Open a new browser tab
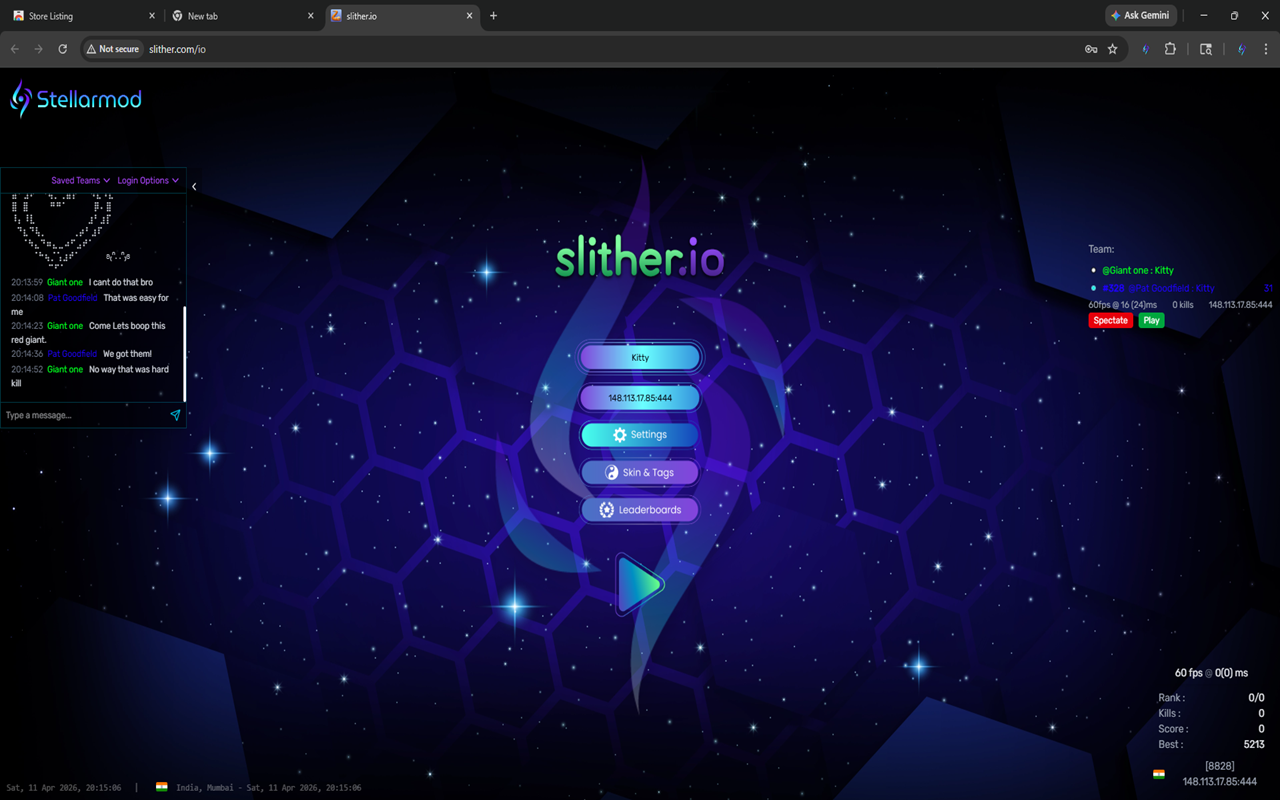 493,16
